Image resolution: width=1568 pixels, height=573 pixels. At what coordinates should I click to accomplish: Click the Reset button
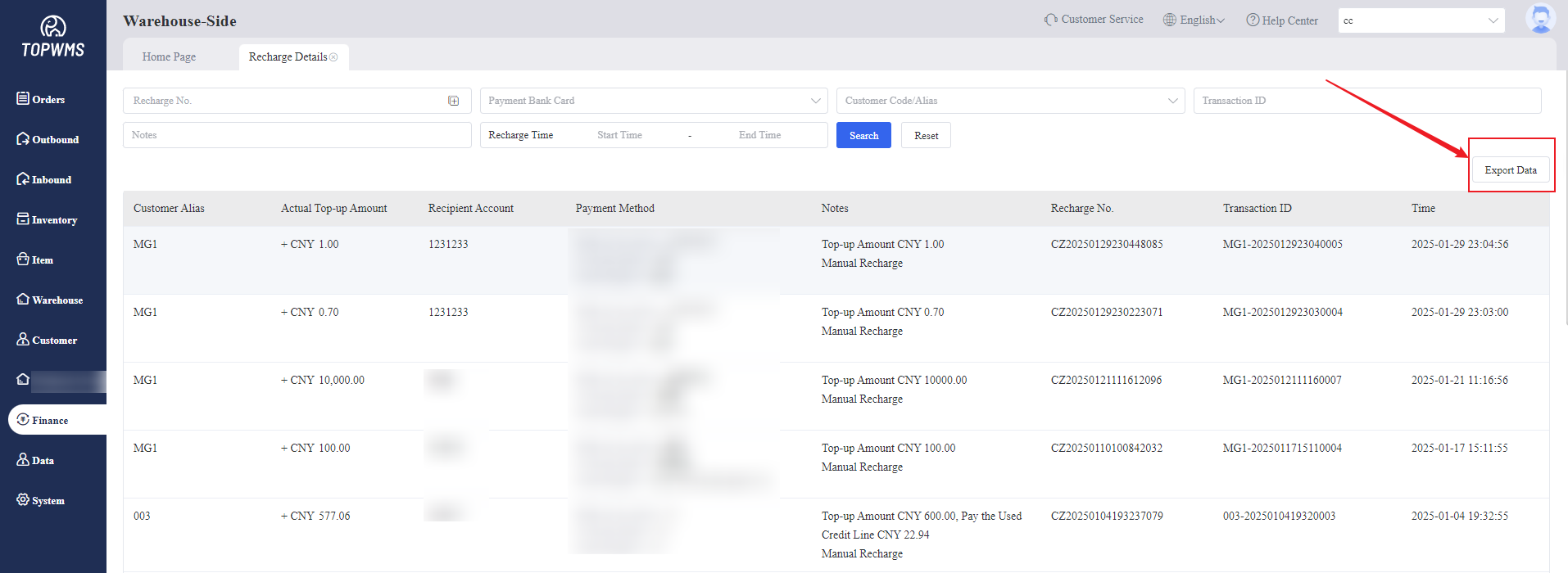[926, 136]
